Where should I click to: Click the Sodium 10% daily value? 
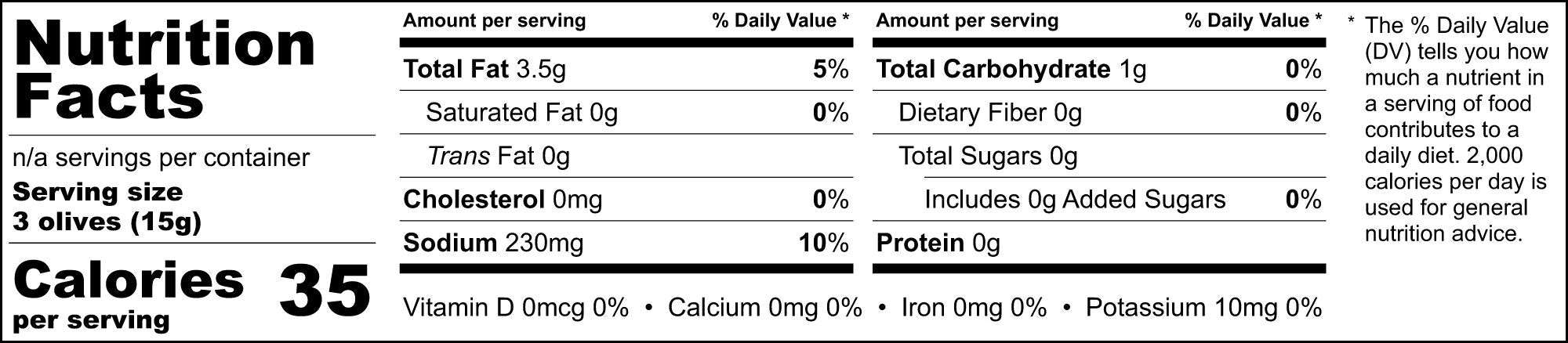pos(824,243)
